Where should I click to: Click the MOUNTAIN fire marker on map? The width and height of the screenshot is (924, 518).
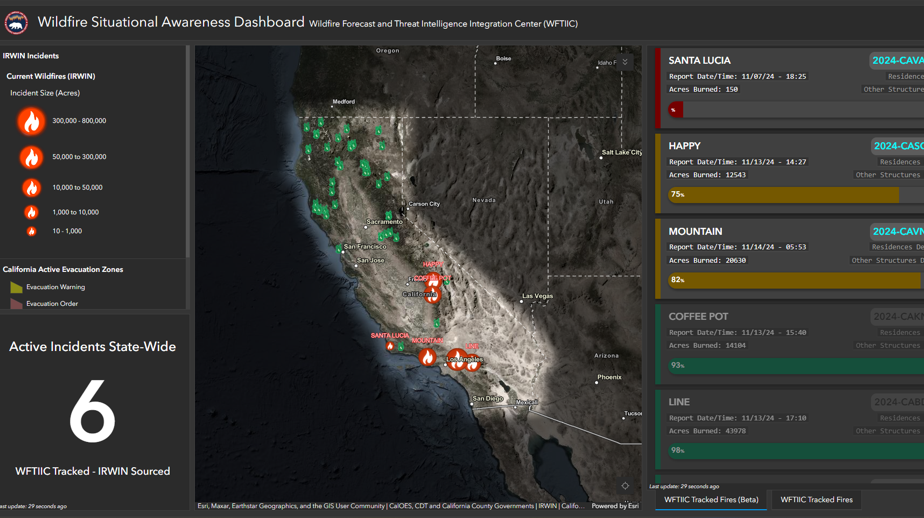[x=428, y=357]
